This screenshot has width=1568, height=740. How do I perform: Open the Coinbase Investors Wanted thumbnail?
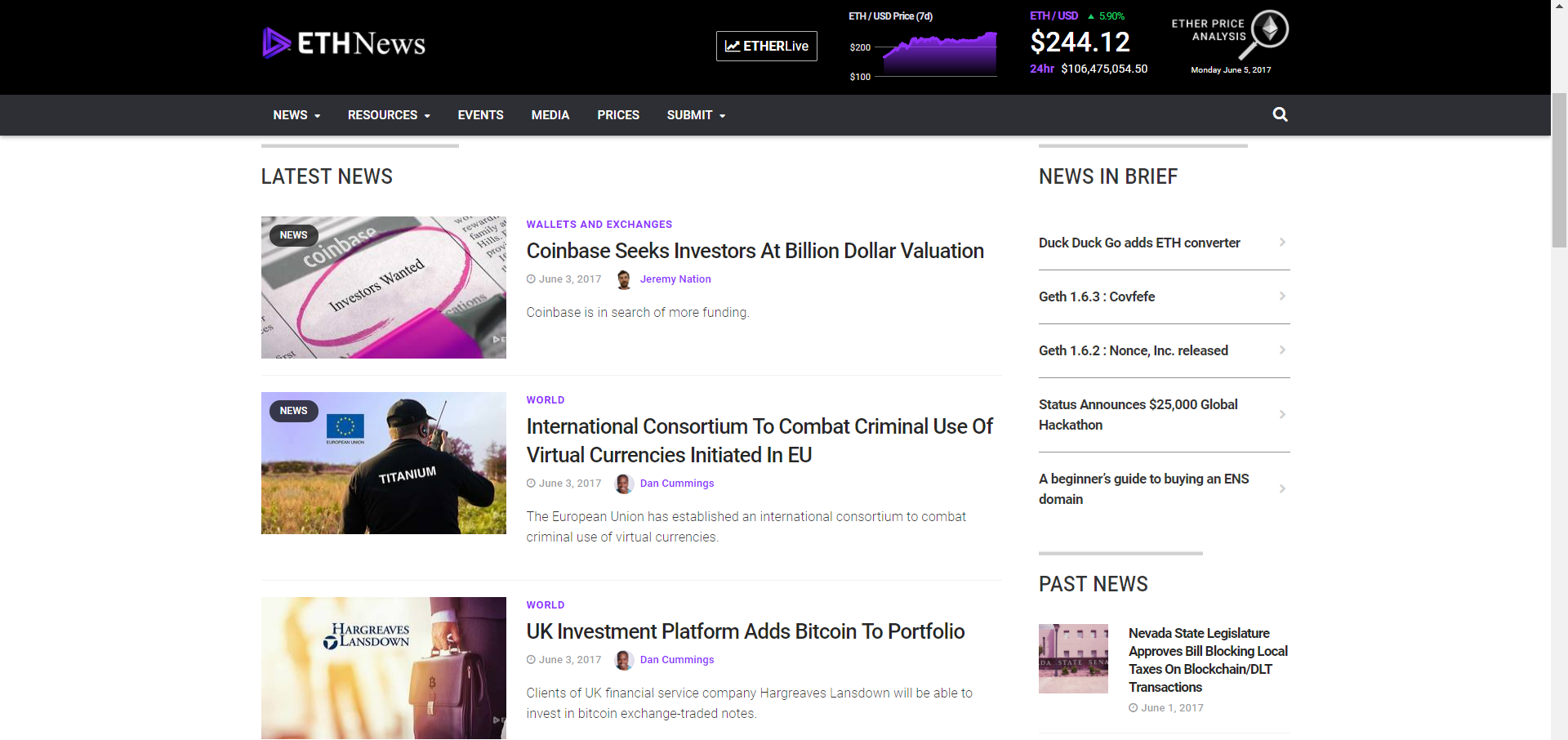384,288
